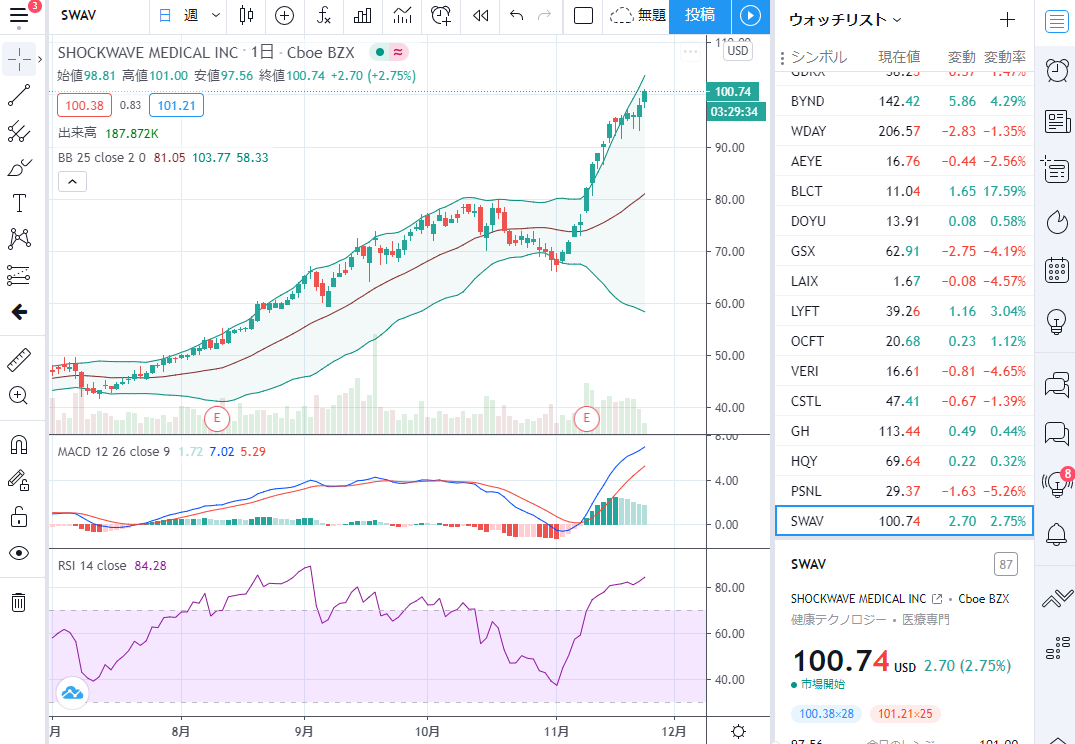Click the buy price 101.21 button

176,106
